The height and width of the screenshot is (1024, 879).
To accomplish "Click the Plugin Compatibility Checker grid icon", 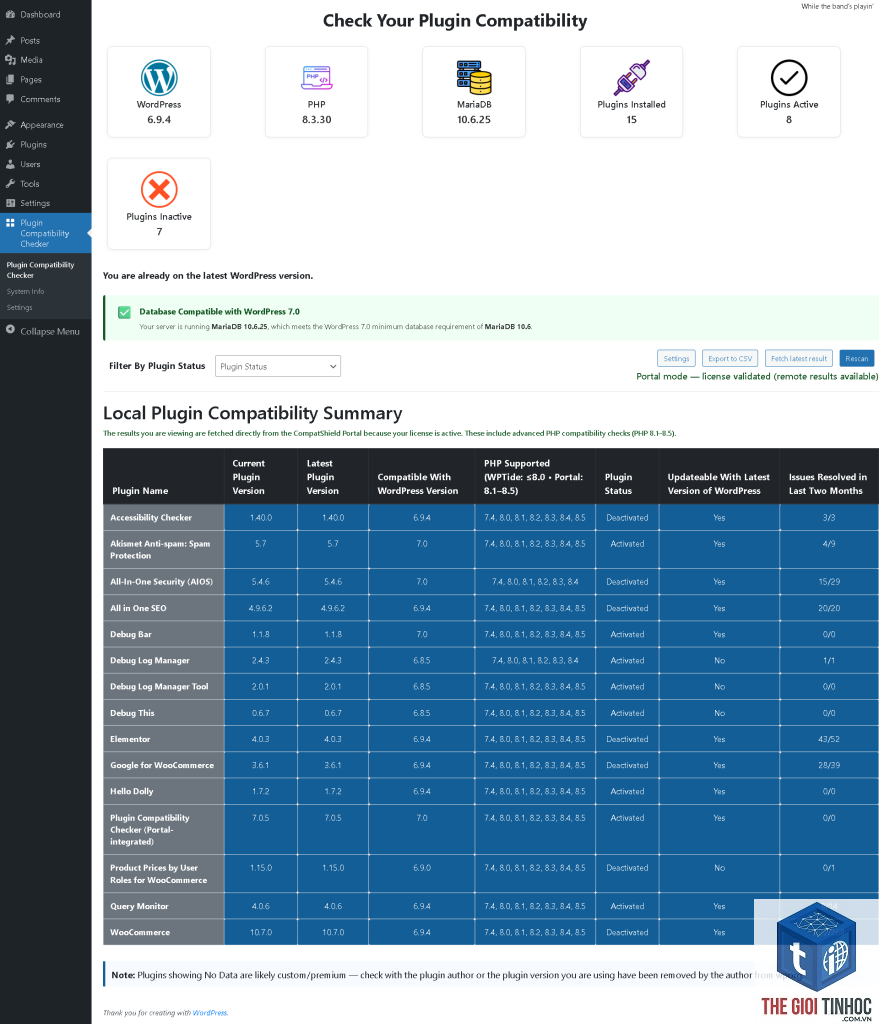I will (10, 223).
